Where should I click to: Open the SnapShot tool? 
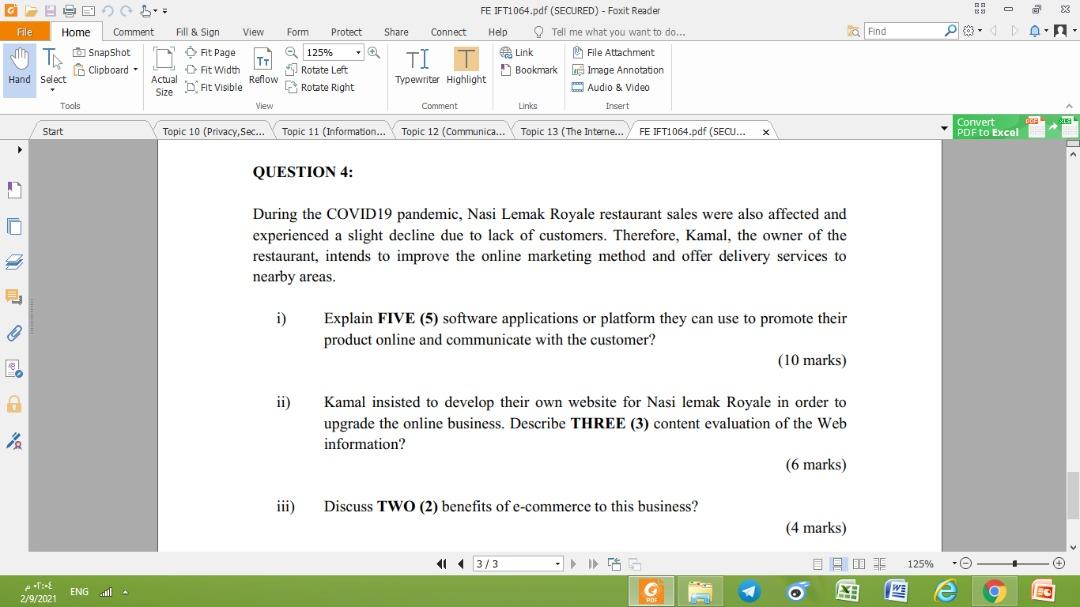102,52
